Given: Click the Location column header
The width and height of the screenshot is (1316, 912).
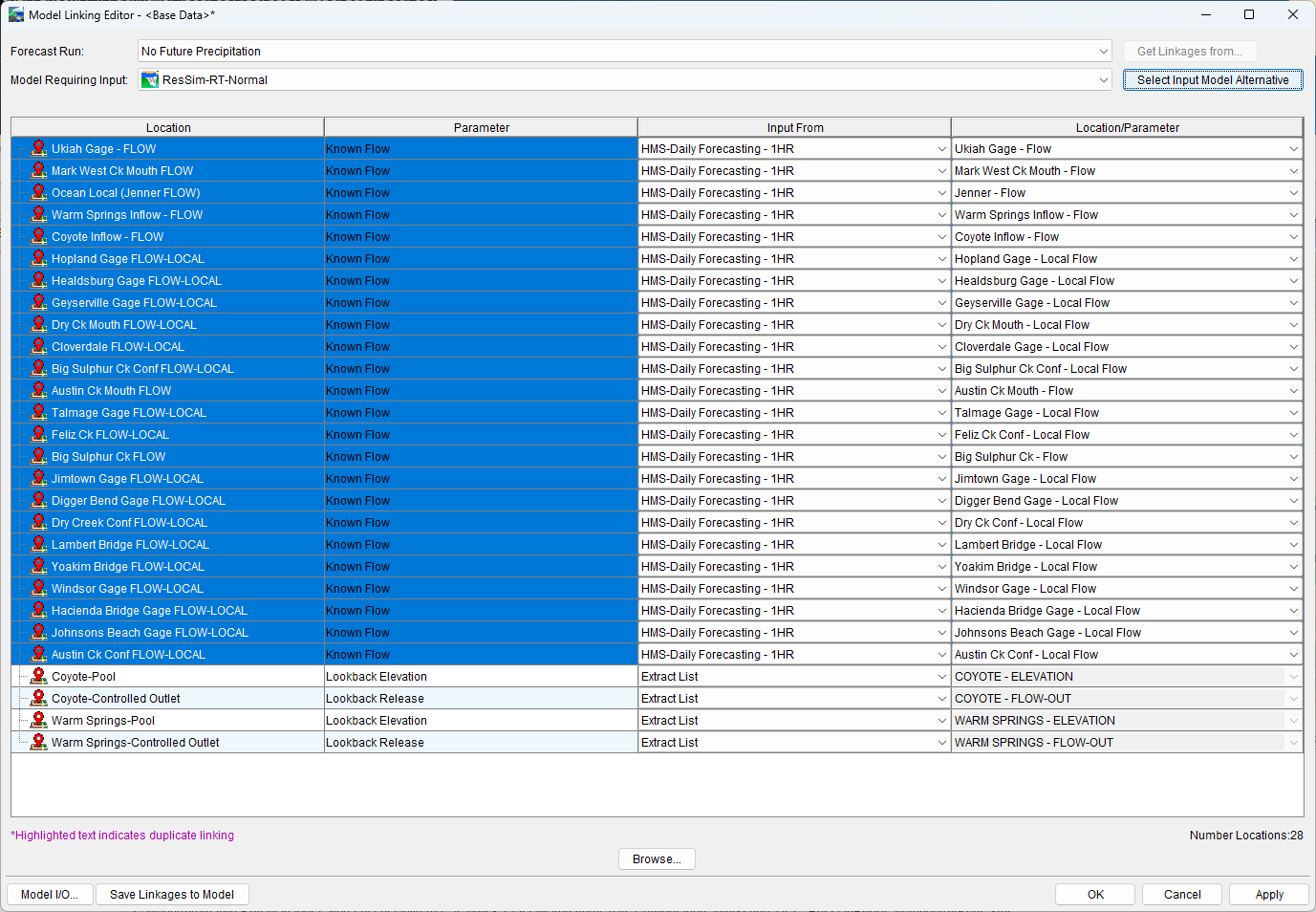Looking at the screenshot, I should pyautogui.click(x=168, y=126).
